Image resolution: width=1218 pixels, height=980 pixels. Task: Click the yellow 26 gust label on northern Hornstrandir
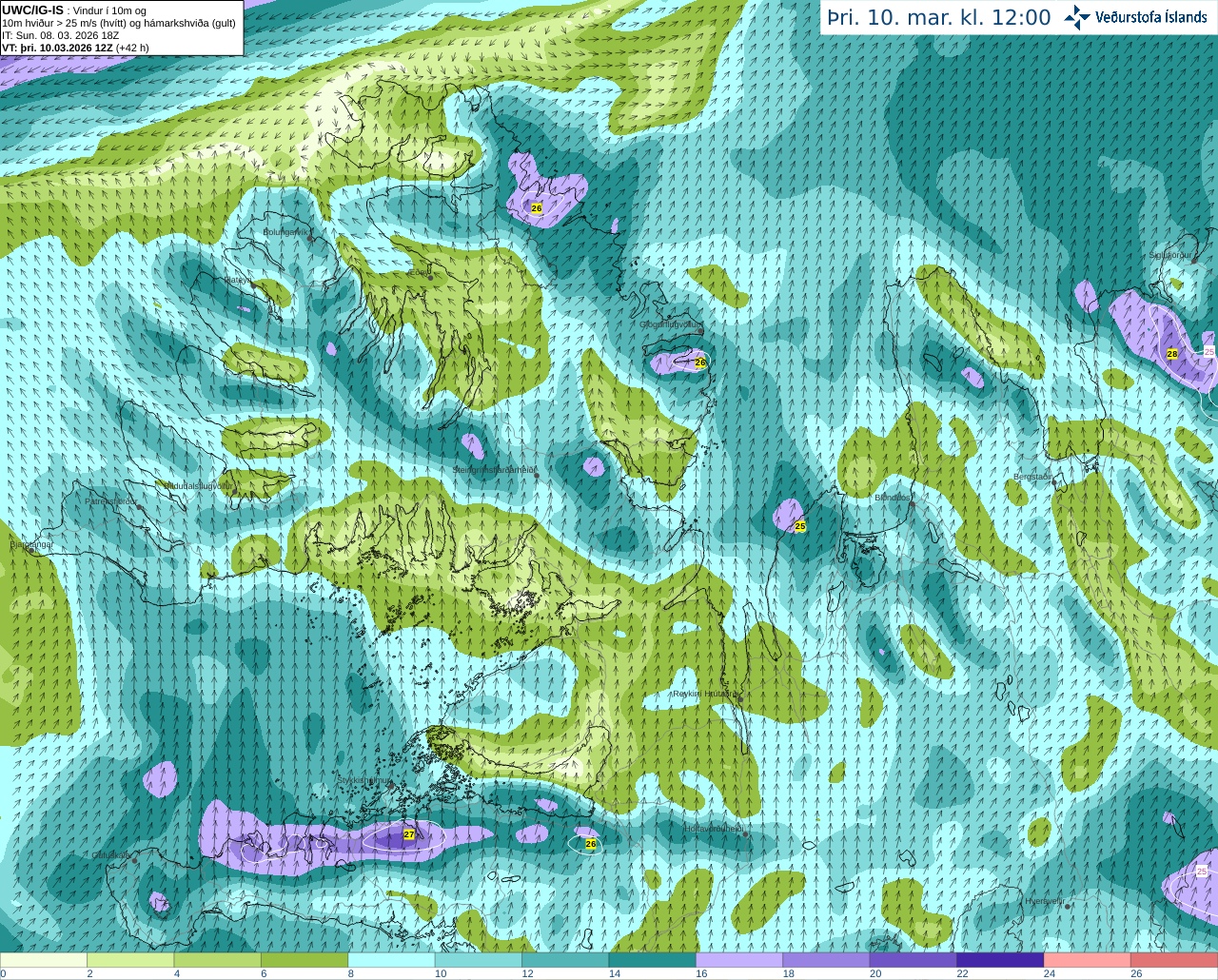[537, 208]
